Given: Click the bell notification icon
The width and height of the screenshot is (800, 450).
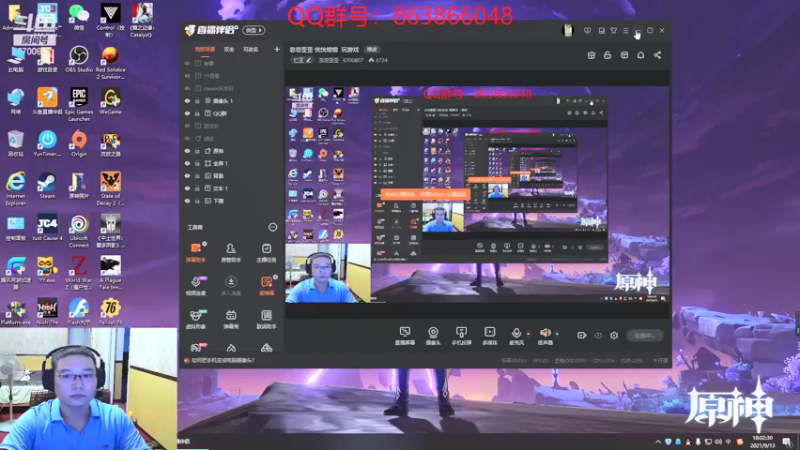Looking at the screenshot, I should [x=641, y=55].
